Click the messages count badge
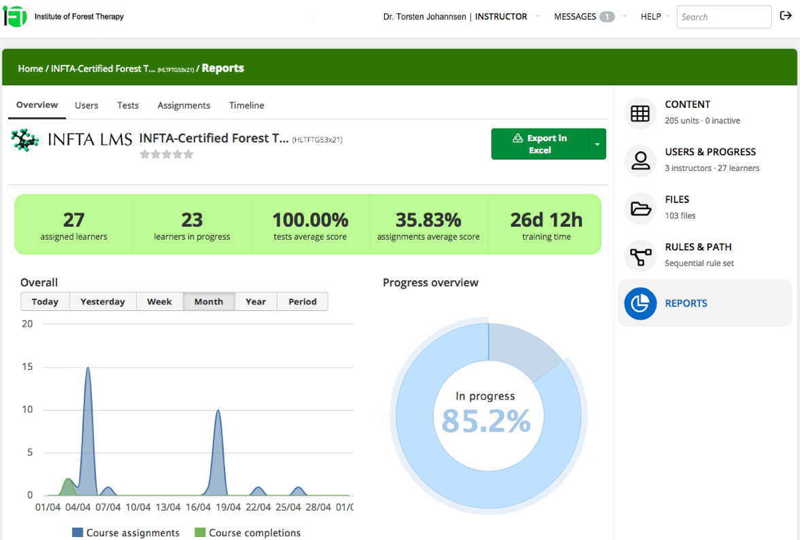Screen dimensions: 800x540 point(606,17)
